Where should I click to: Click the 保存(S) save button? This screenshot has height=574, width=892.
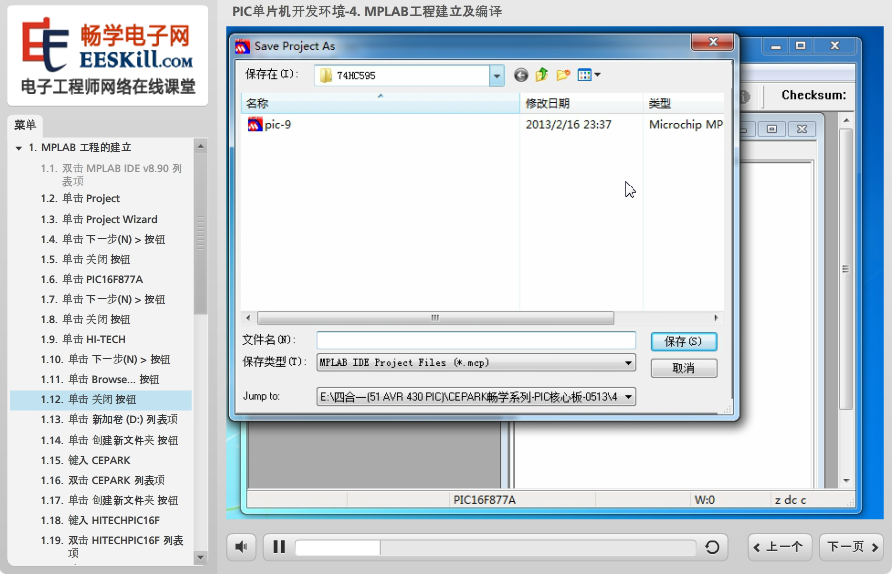(x=684, y=341)
